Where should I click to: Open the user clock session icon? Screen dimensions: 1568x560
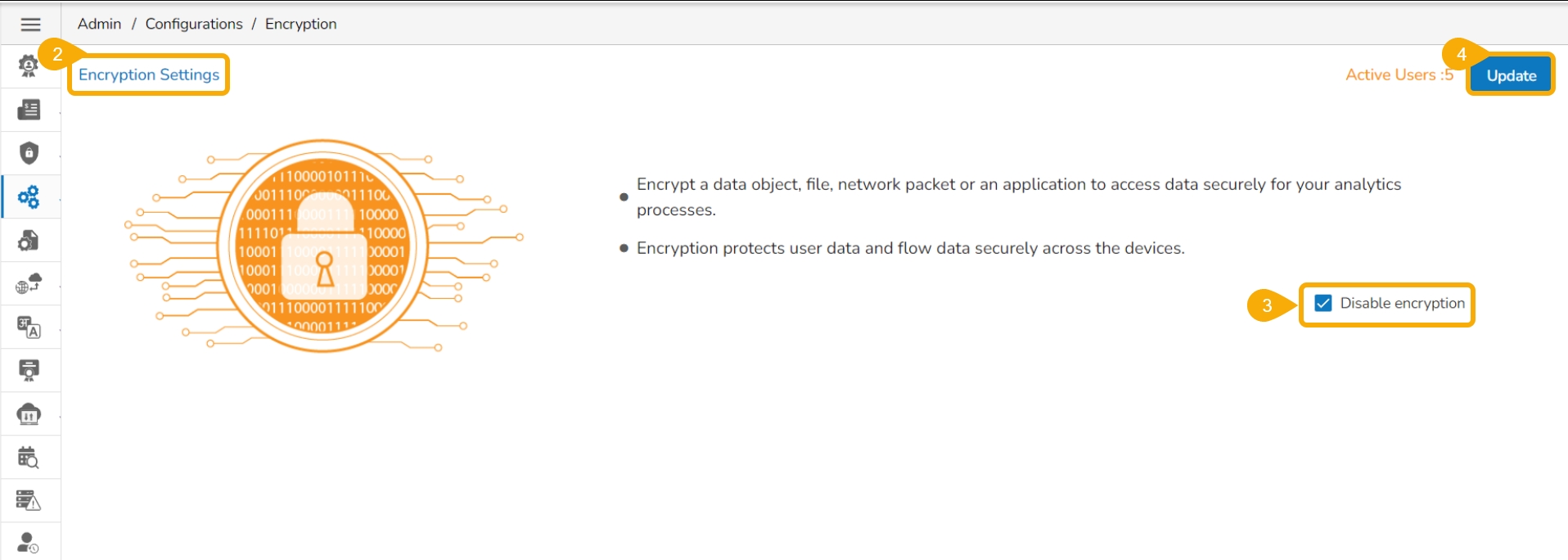point(29,543)
